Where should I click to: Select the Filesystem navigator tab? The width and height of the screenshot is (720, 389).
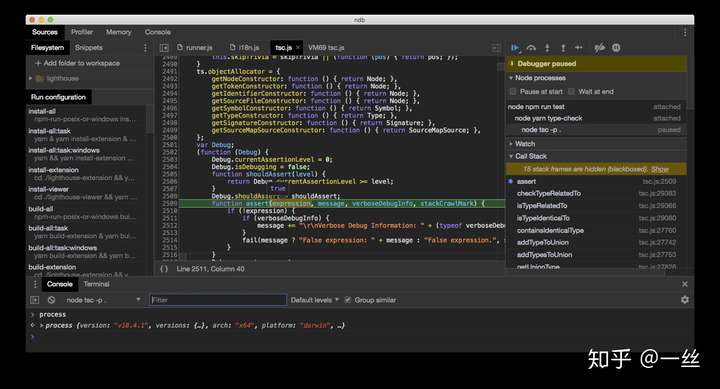point(47,48)
